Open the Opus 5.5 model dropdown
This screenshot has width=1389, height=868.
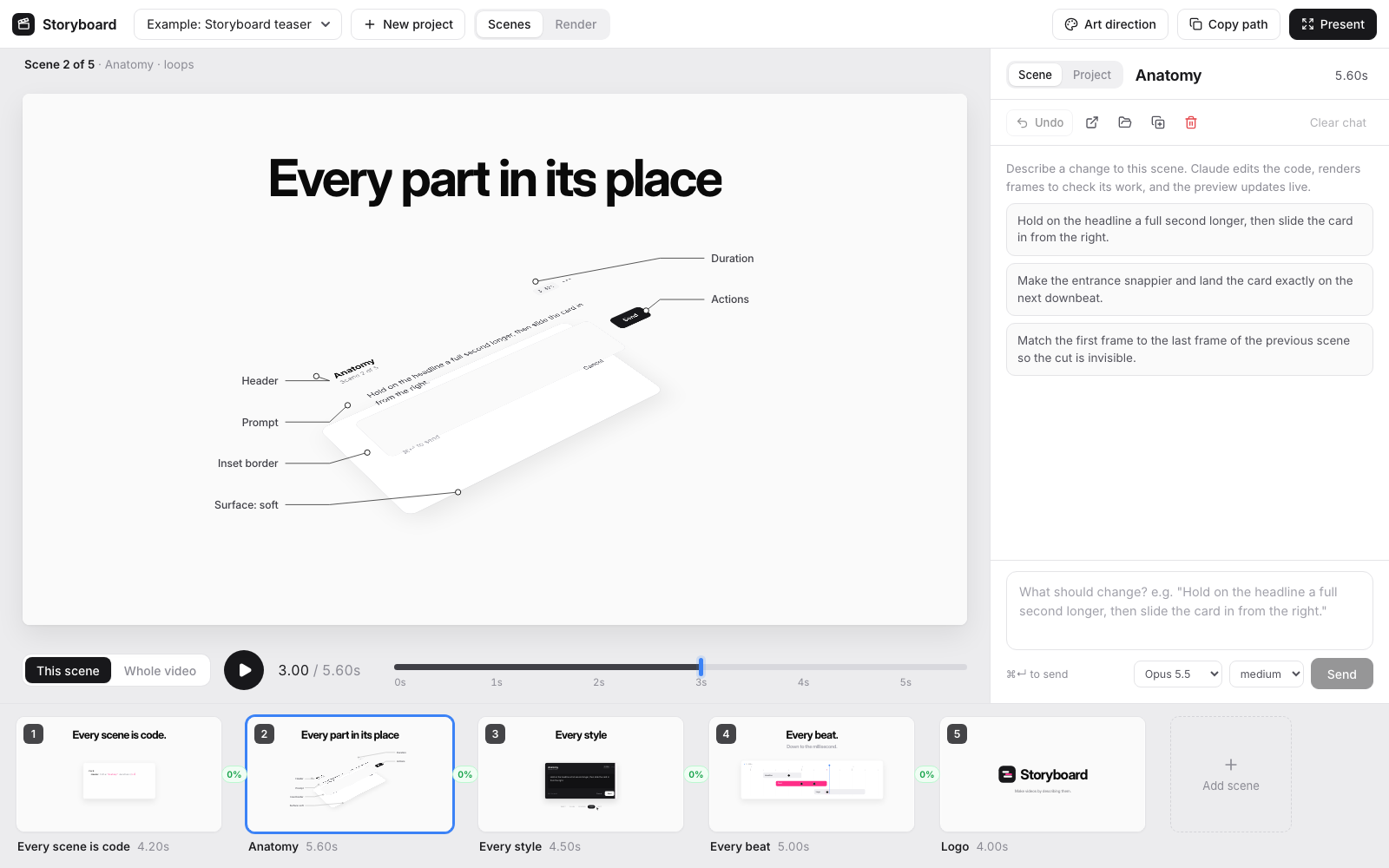1178,674
